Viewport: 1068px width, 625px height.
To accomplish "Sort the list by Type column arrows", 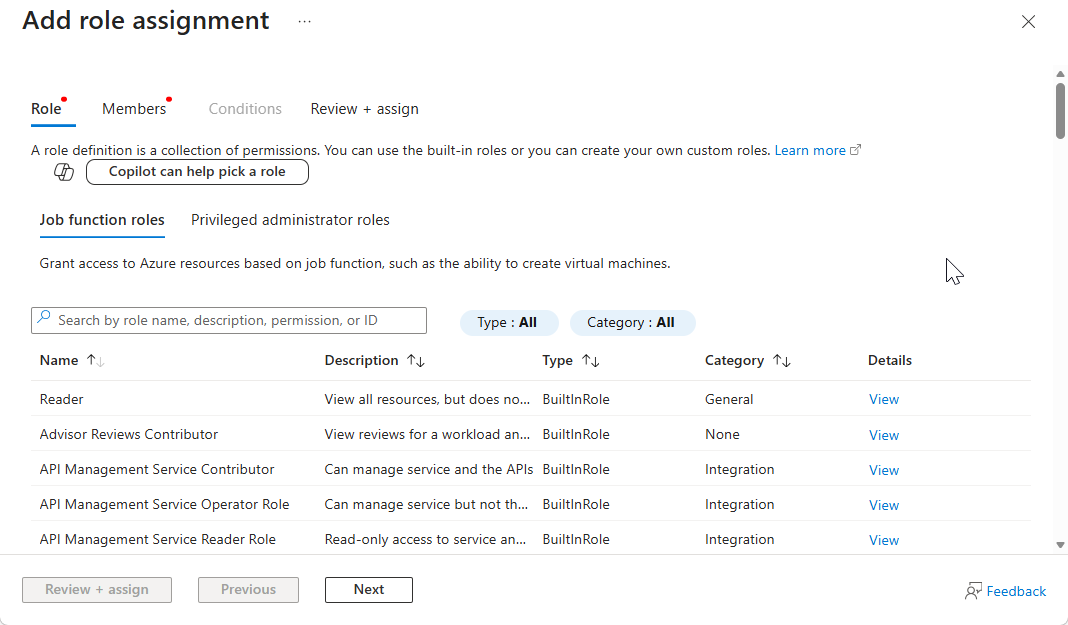I will point(591,361).
